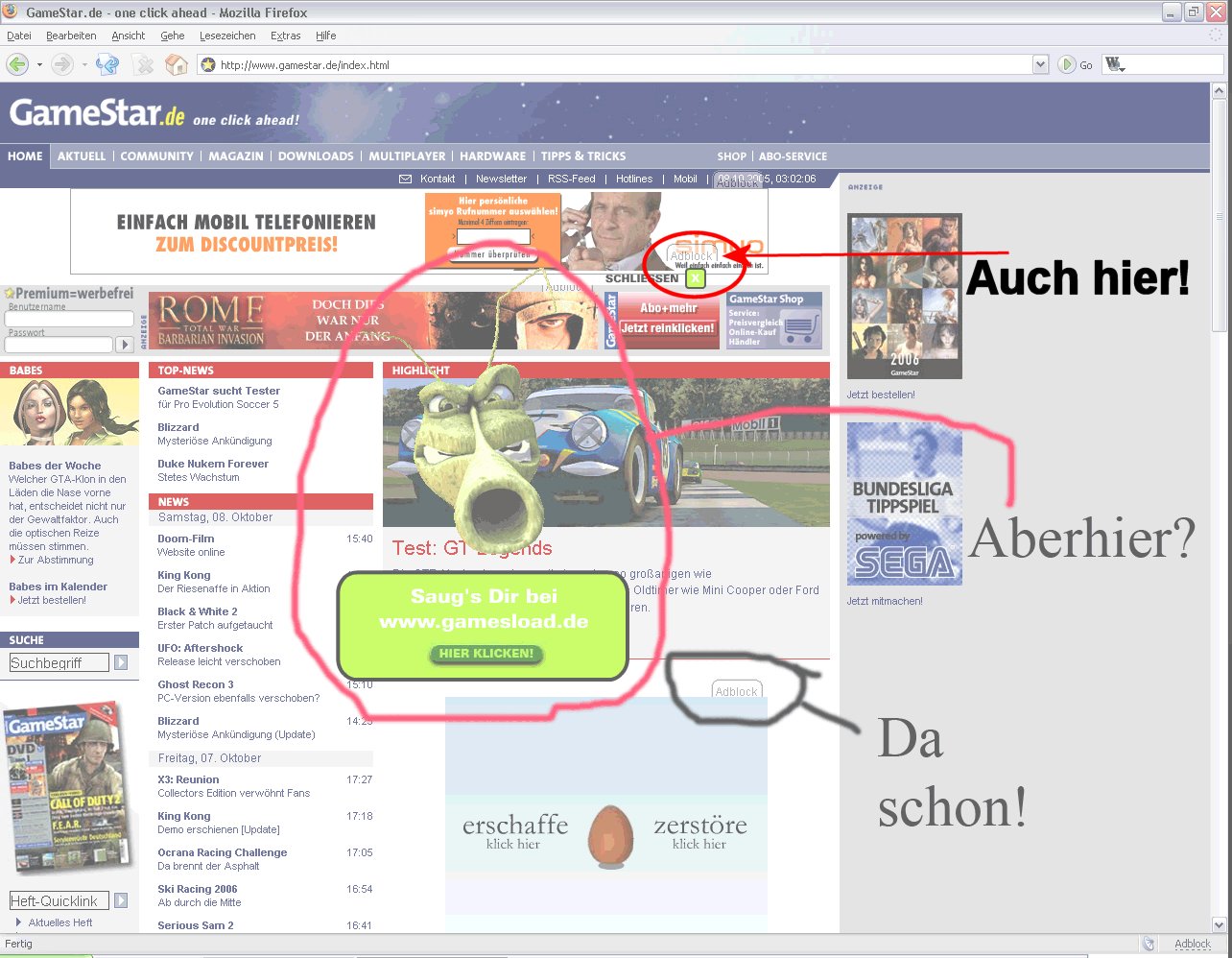Click the Adblock entry in the status bar
Viewport: 1232px width, 958px height.
(1193, 944)
